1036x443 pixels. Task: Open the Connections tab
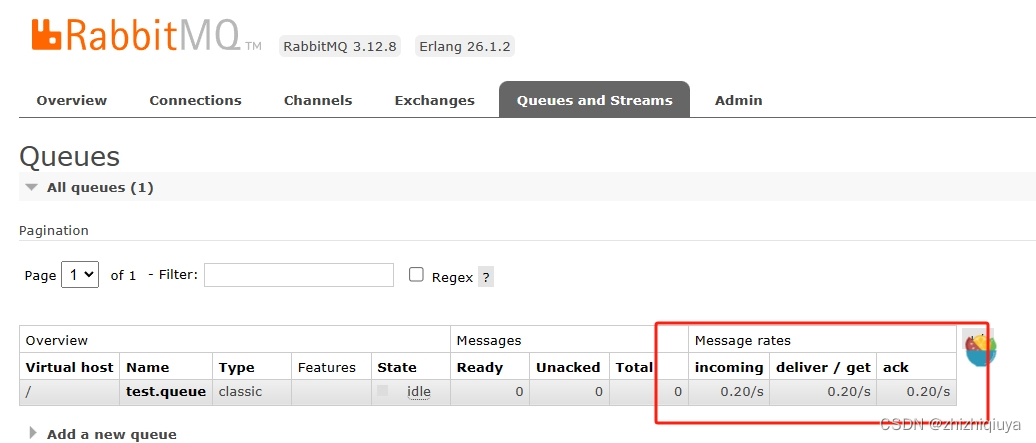click(x=196, y=101)
